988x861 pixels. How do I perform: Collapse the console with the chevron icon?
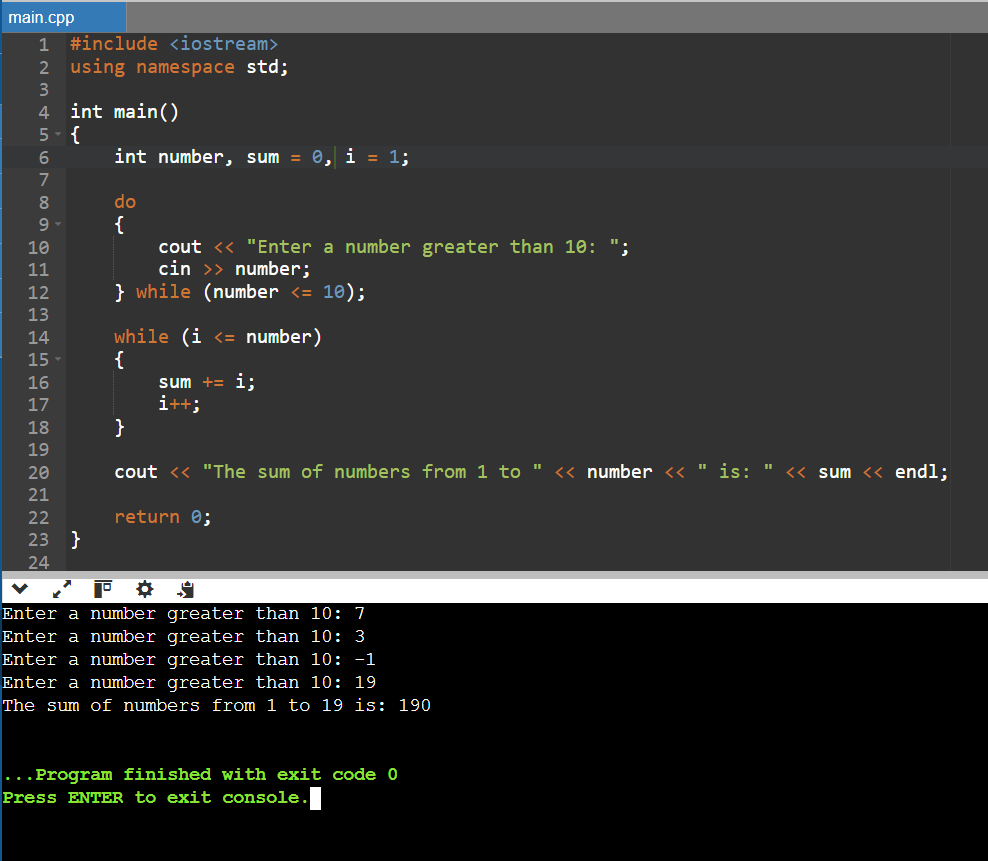pyautogui.click(x=20, y=589)
